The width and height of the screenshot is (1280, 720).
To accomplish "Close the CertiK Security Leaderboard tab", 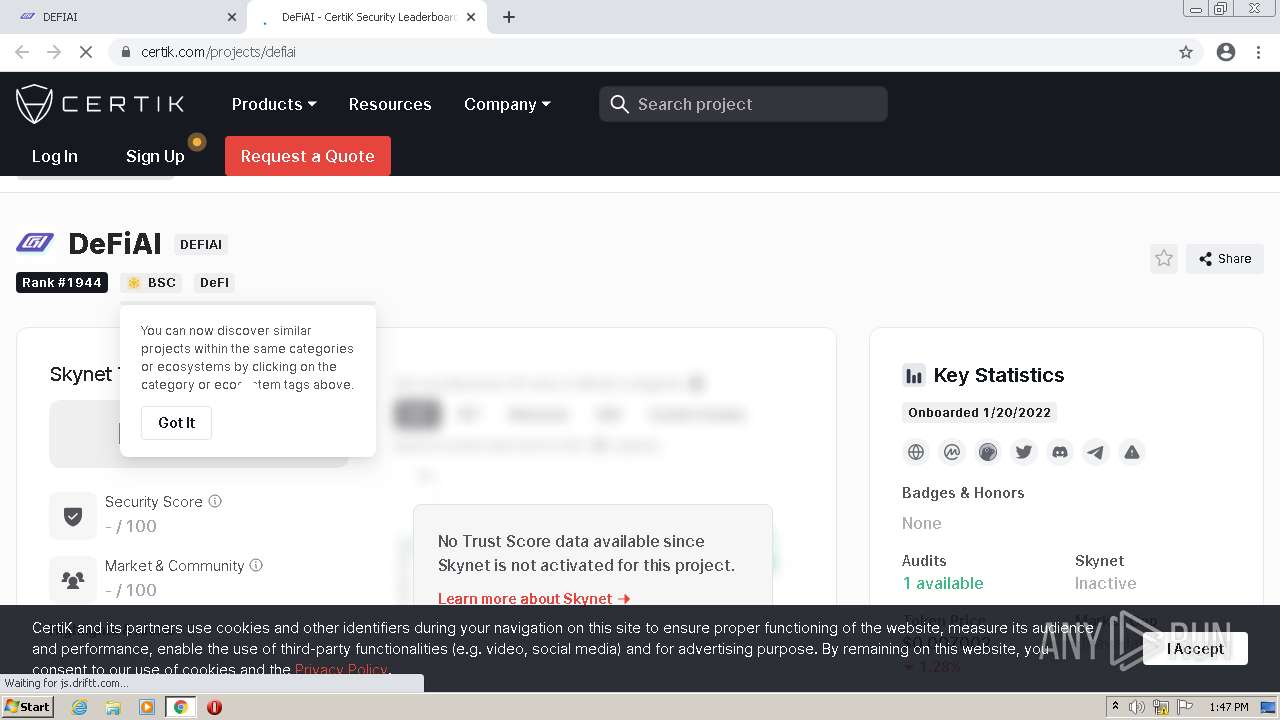I will pyautogui.click(x=472, y=17).
